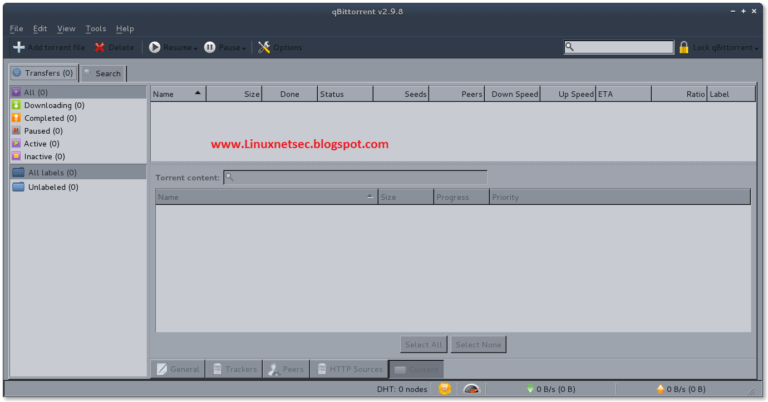
Task: Click the connection status icon in status bar
Action: (x=445, y=389)
